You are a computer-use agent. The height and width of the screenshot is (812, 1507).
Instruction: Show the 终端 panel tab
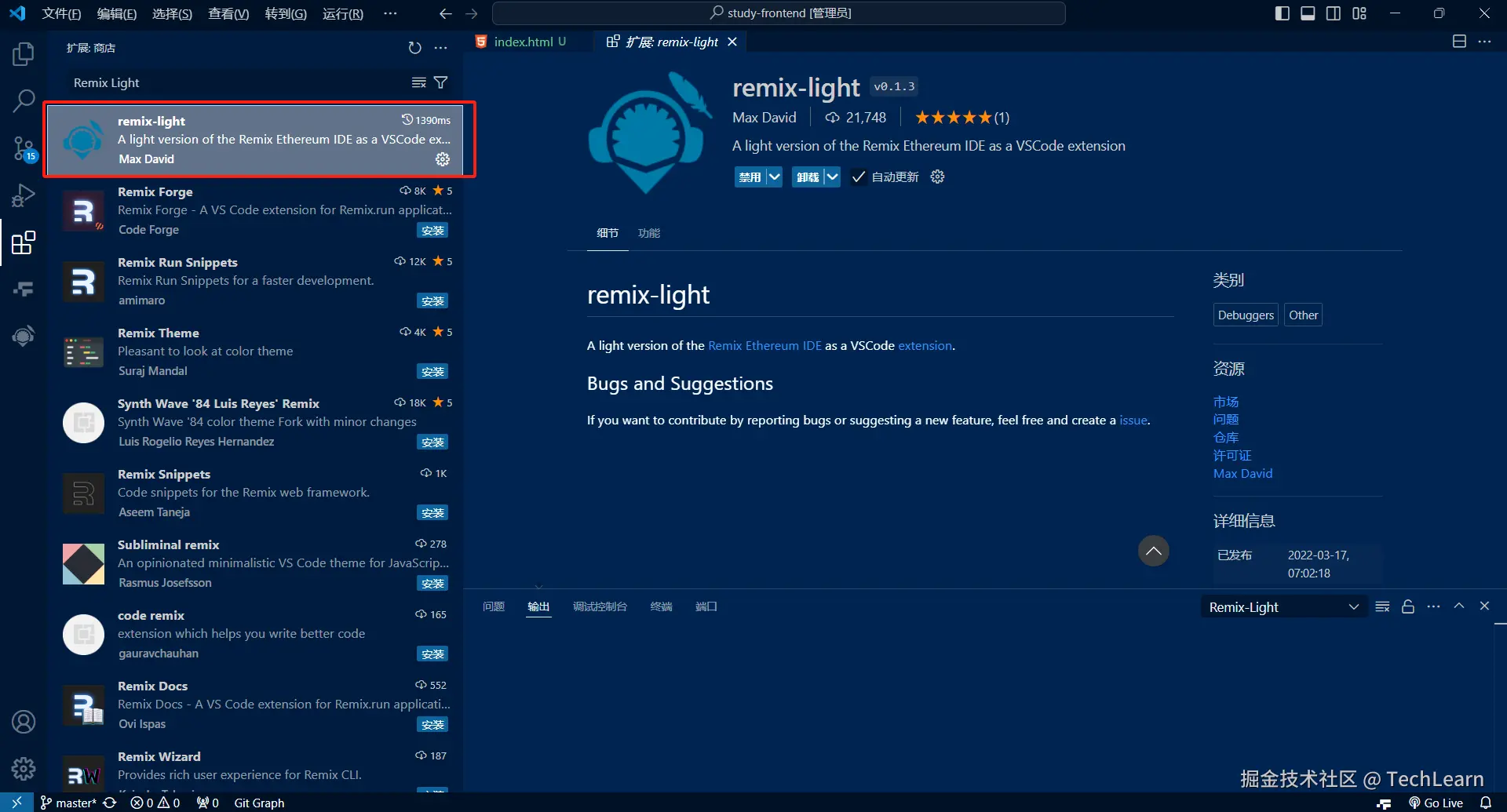click(661, 606)
